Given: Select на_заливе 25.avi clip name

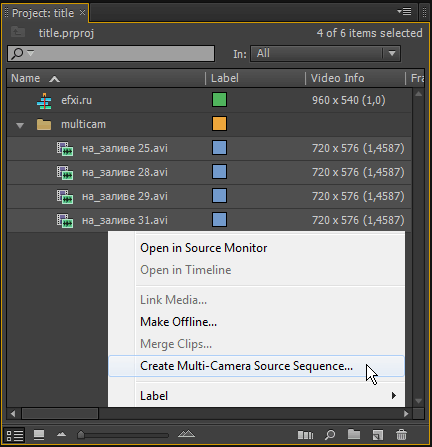Looking at the screenshot, I should tap(125, 148).
